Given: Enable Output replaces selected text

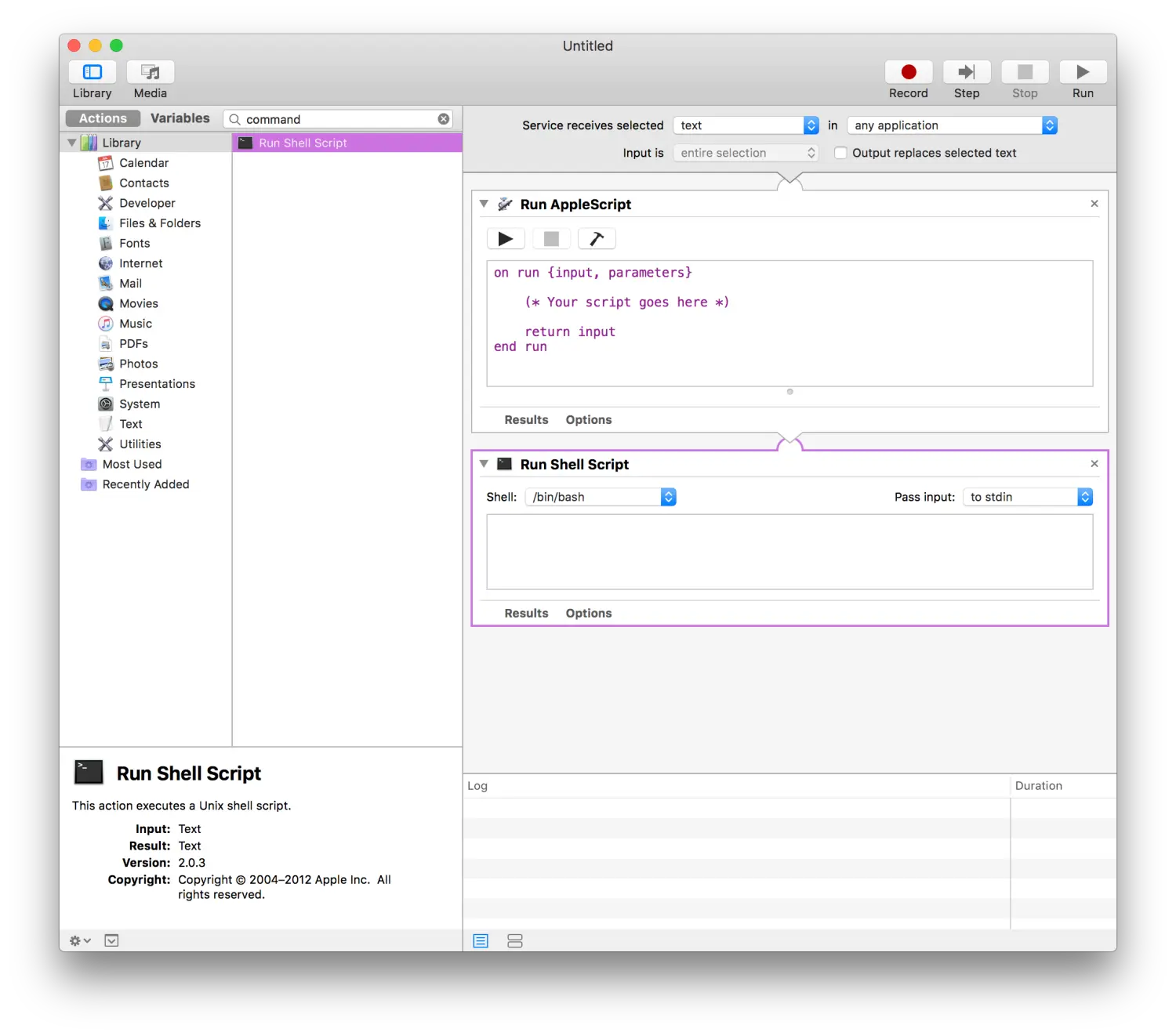Looking at the screenshot, I should (x=840, y=153).
